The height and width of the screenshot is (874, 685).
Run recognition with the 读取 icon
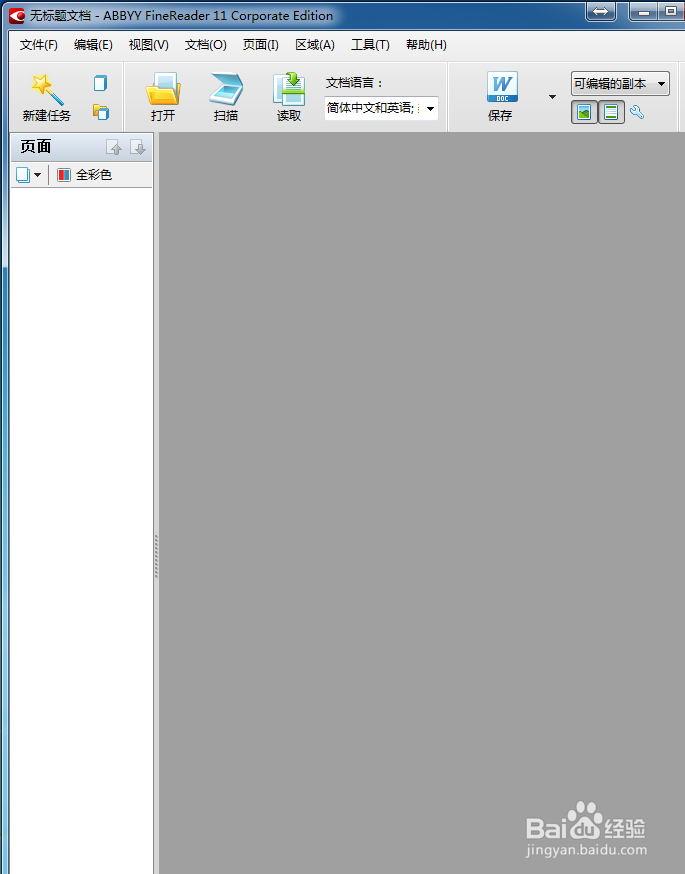(x=289, y=89)
